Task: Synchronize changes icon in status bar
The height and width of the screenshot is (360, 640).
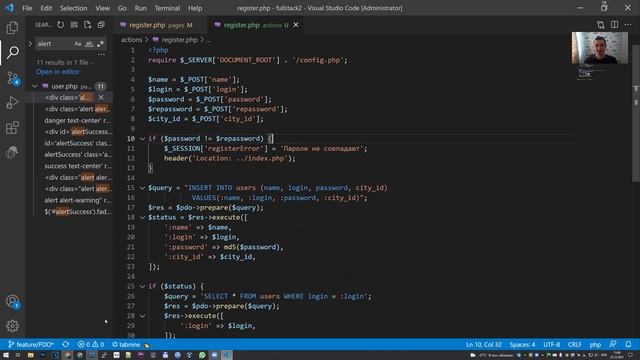Action: coord(65,344)
